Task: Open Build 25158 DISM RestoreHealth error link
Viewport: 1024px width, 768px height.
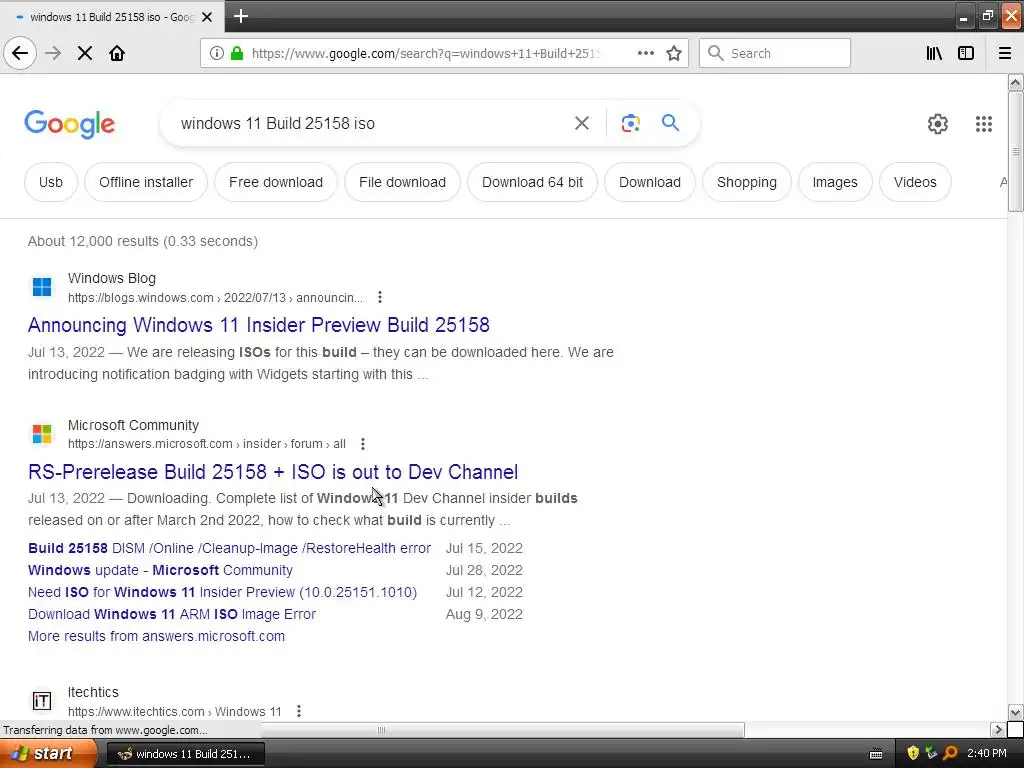Action: (x=229, y=548)
